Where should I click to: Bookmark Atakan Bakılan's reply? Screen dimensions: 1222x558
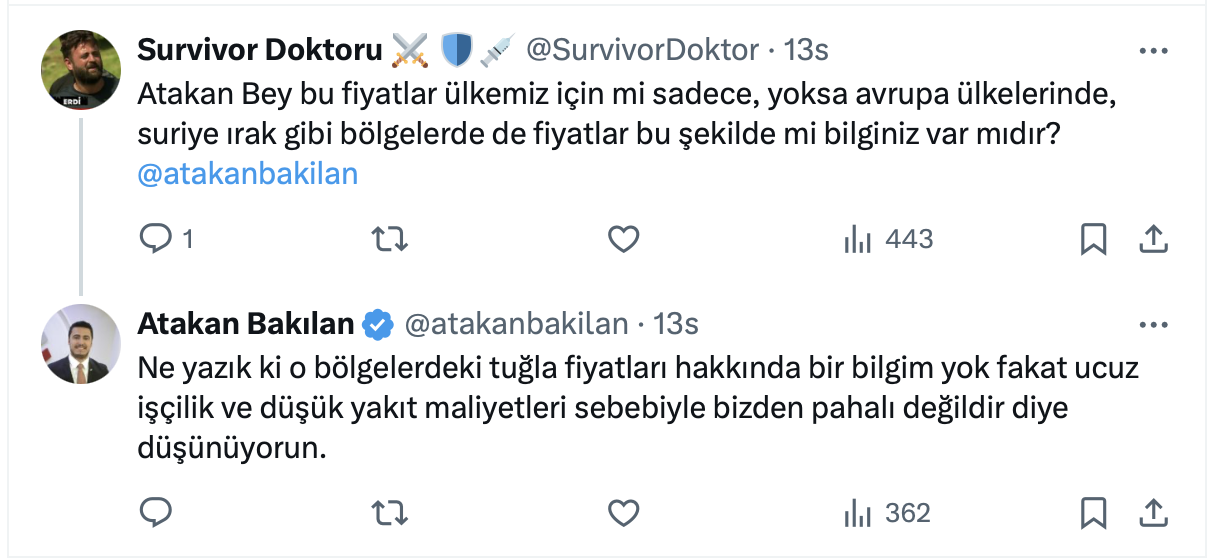coord(1093,513)
